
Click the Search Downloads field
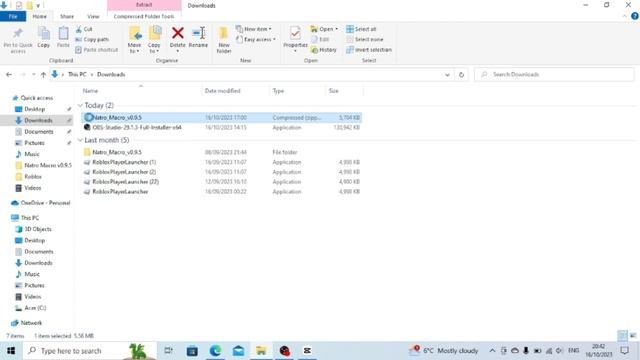pos(554,75)
